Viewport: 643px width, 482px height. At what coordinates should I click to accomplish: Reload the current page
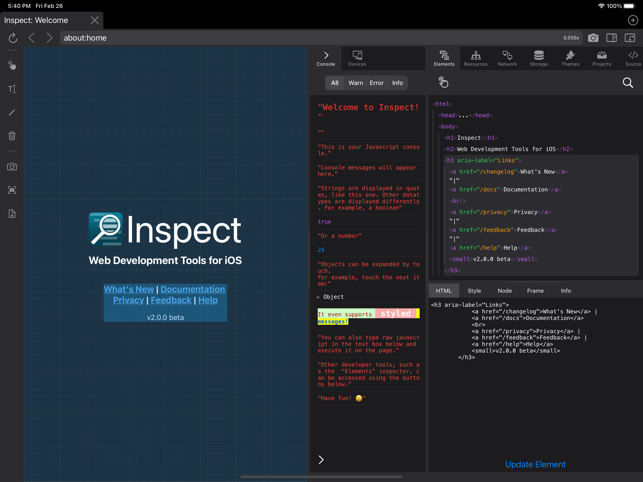[13, 38]
